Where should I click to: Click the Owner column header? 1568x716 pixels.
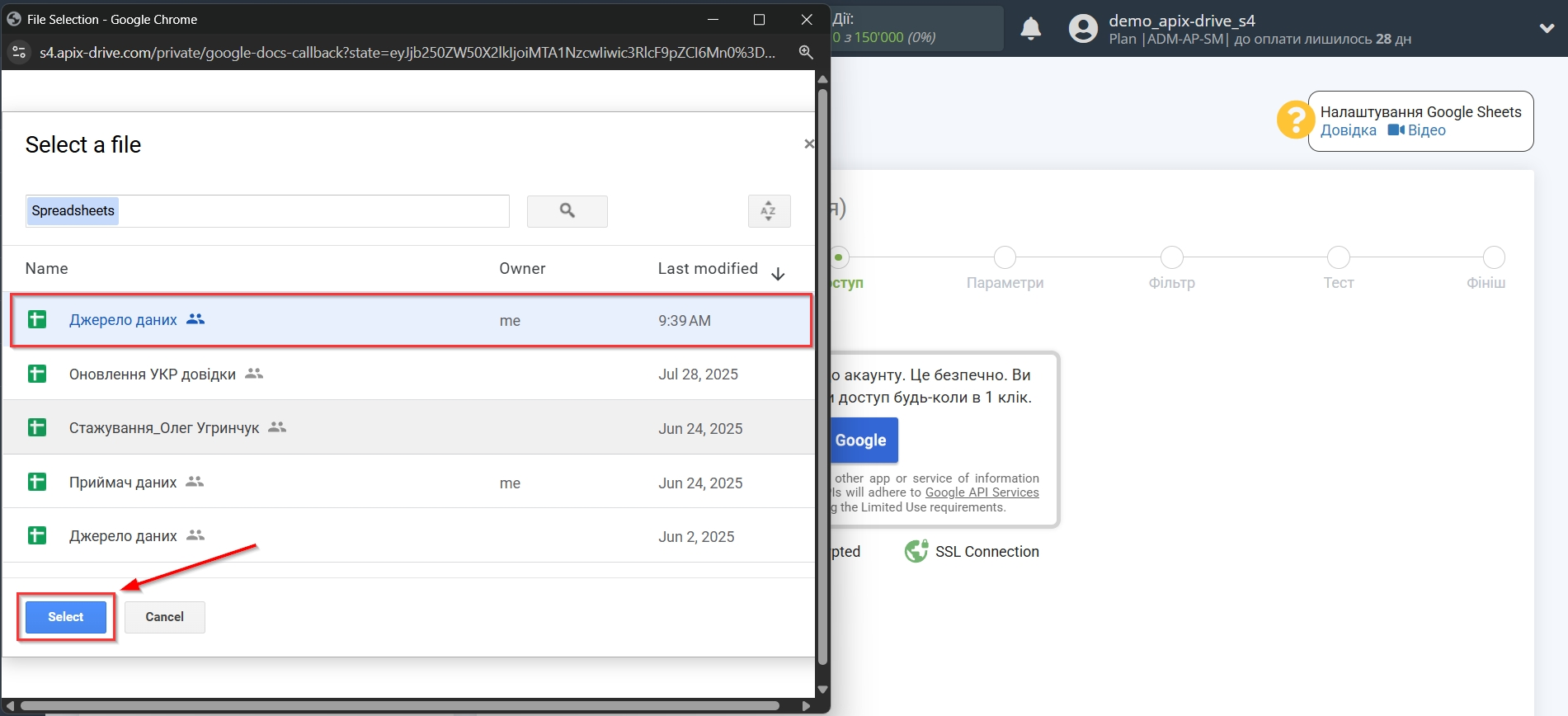coord(522,269)
